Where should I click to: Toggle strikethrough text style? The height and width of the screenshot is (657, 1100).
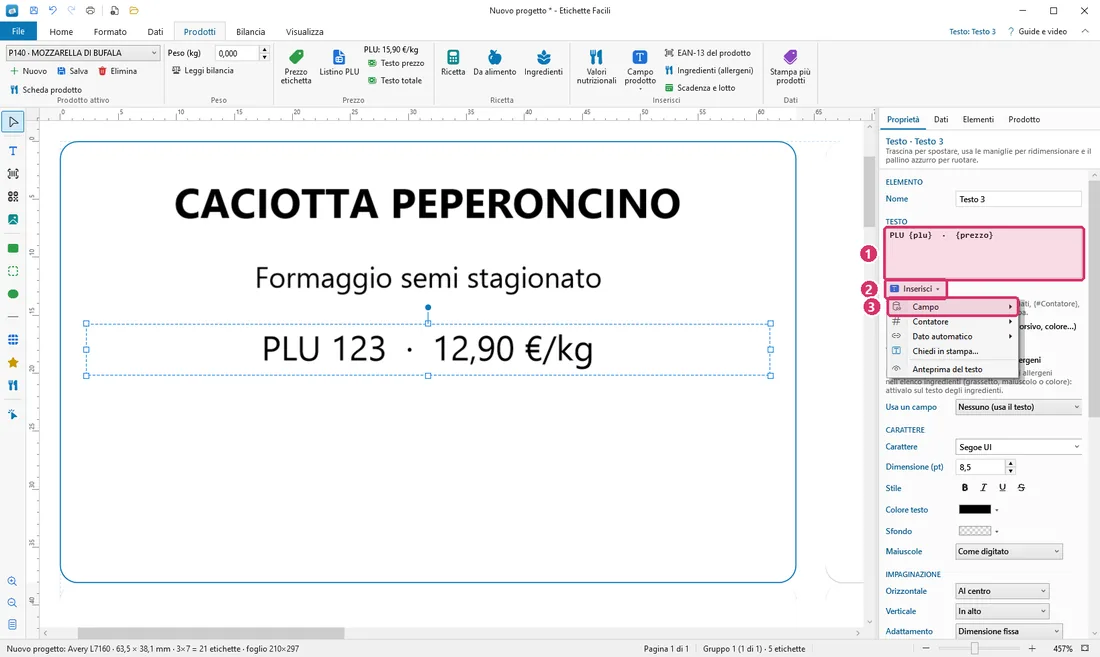tap(1021, 487)
